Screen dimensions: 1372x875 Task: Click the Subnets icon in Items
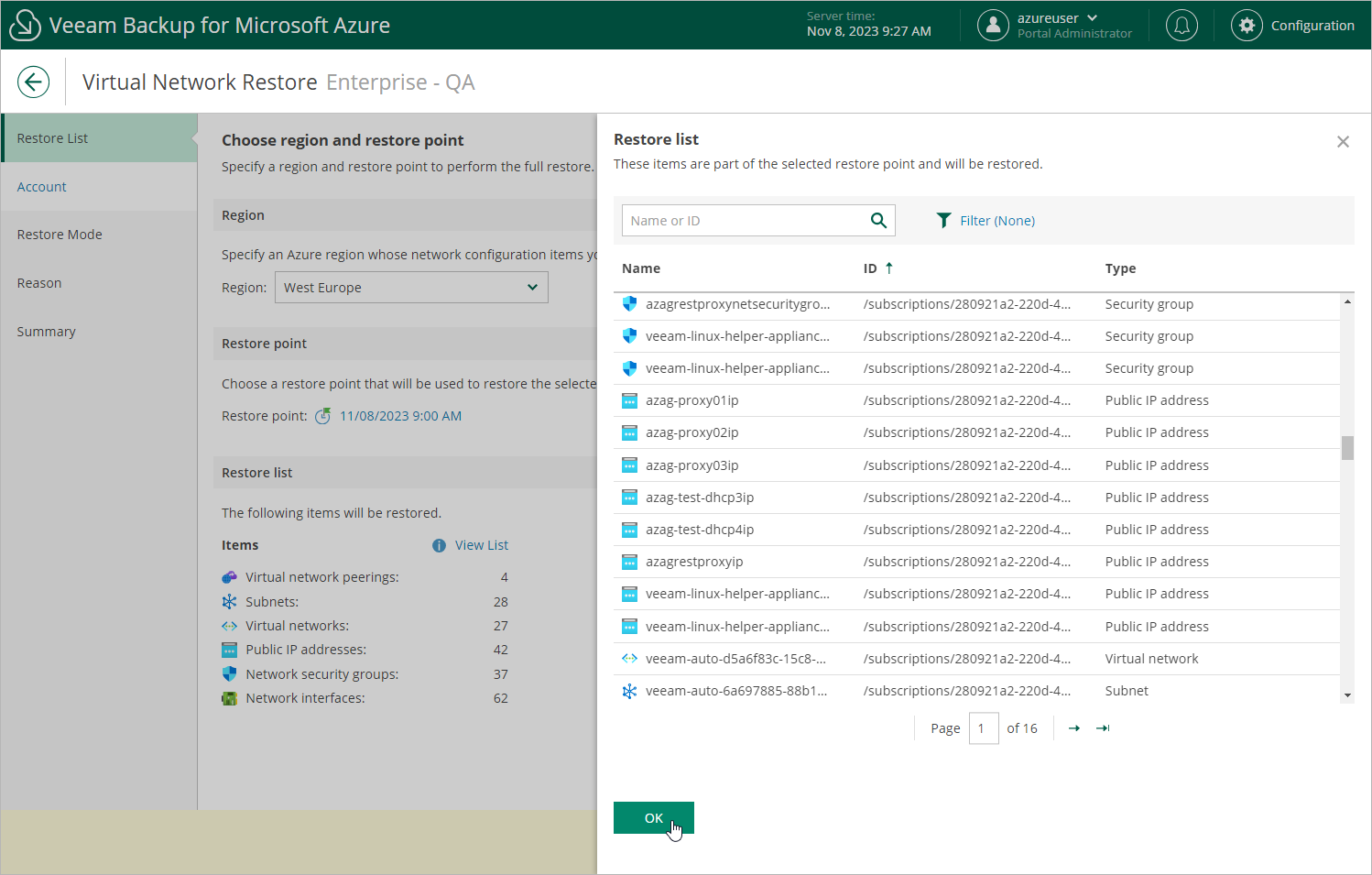click(229, 602)
